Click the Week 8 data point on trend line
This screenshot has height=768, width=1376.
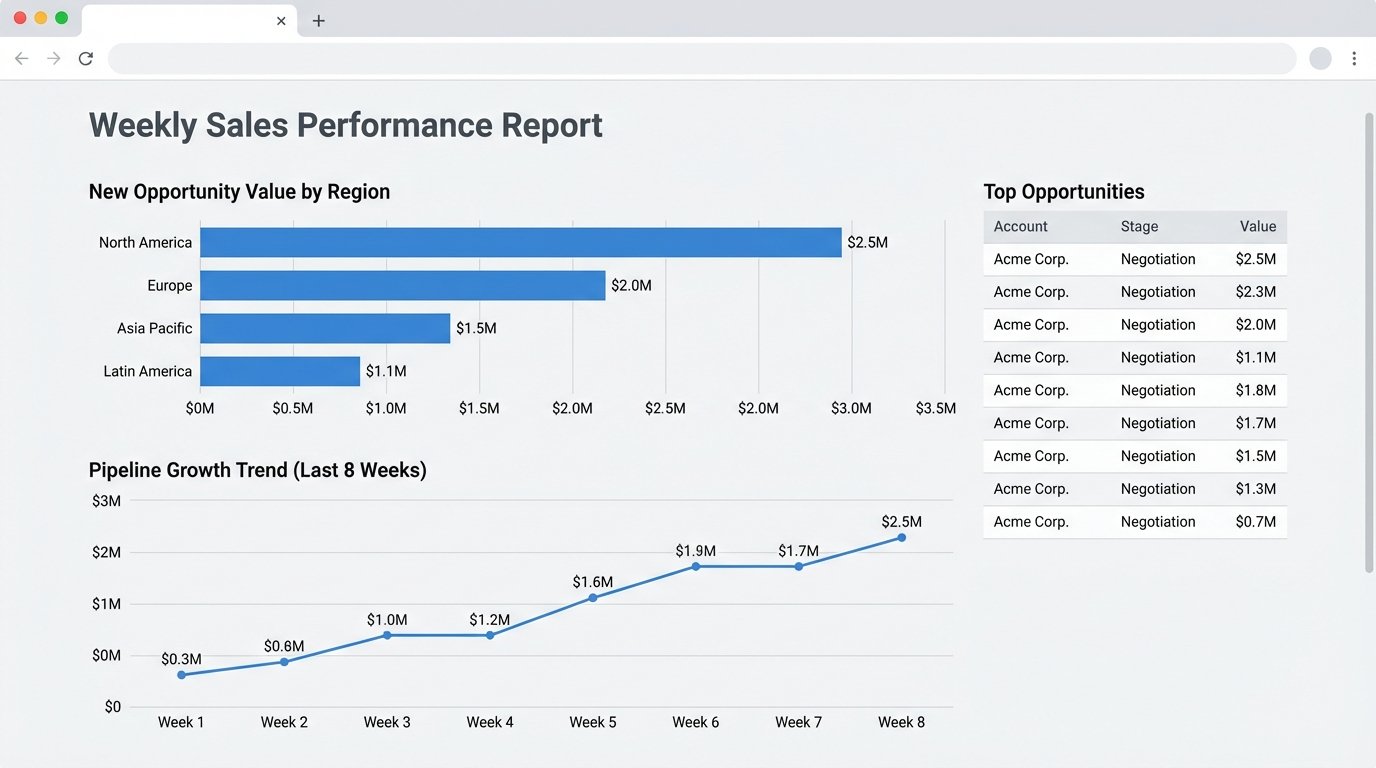click(901, 537)
